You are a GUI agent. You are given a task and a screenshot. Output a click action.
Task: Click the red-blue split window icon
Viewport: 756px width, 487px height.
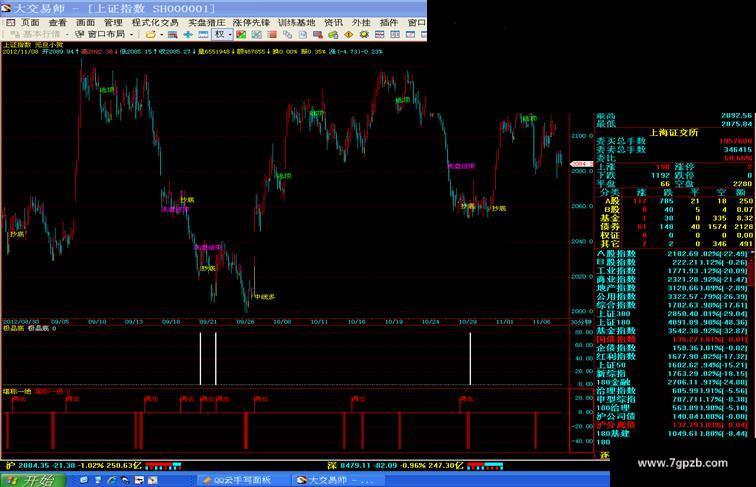click(379, 35)
